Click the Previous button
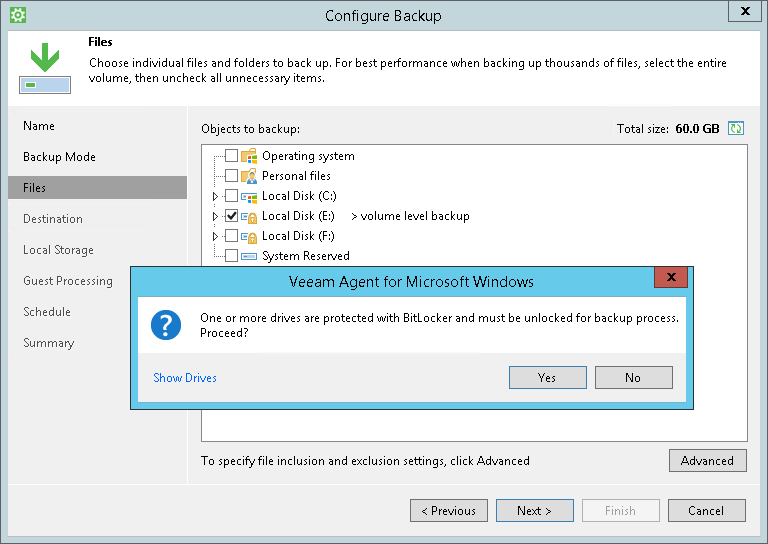The image size is (768, 544). click(449, 511)
